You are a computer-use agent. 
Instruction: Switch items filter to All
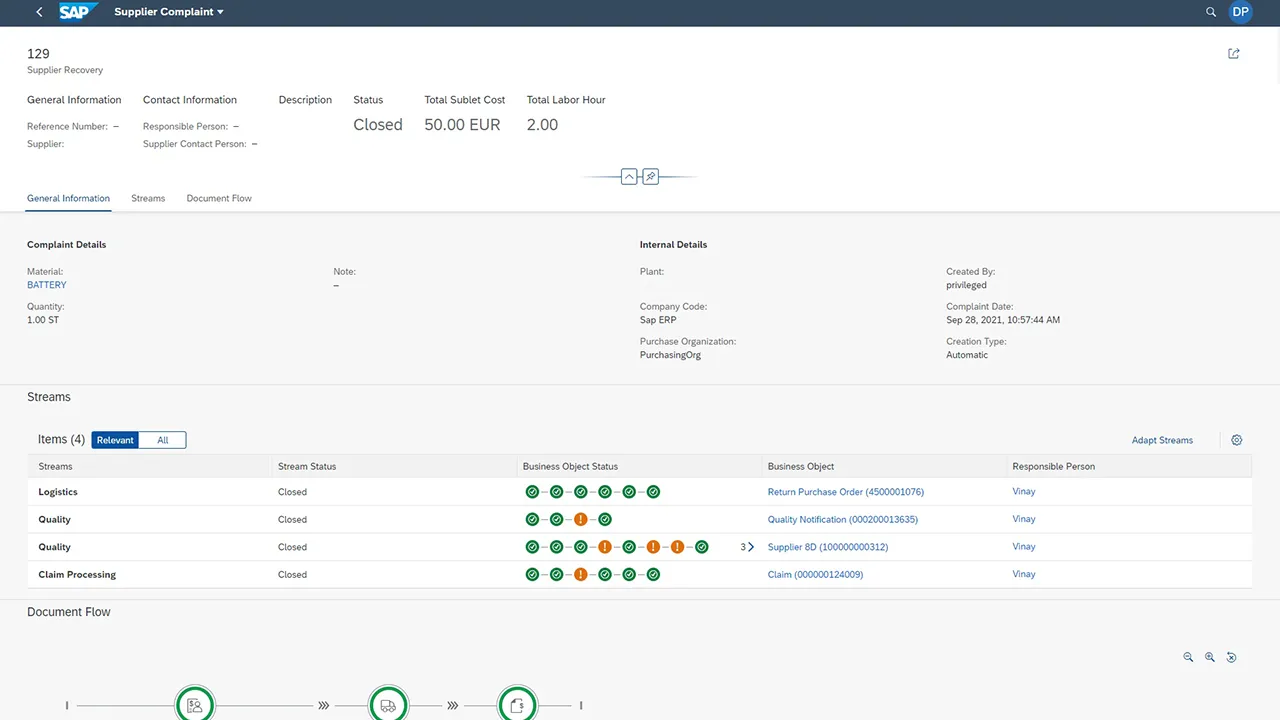pos(162,440)
